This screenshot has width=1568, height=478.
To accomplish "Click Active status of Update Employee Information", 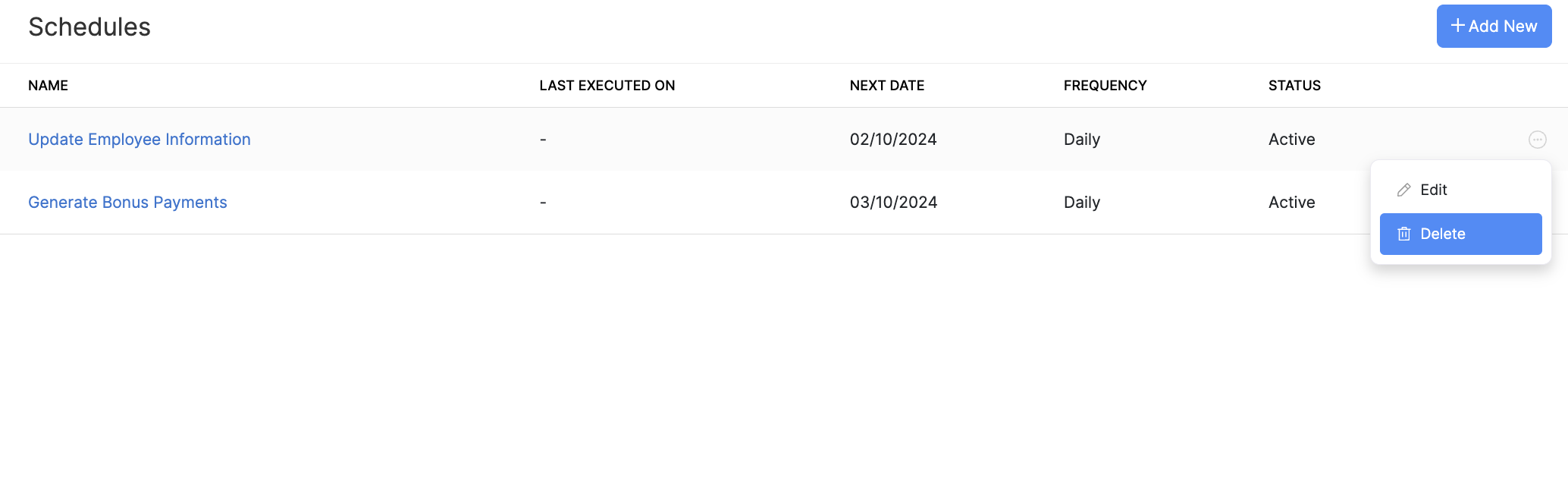I will pos(1291,140).
